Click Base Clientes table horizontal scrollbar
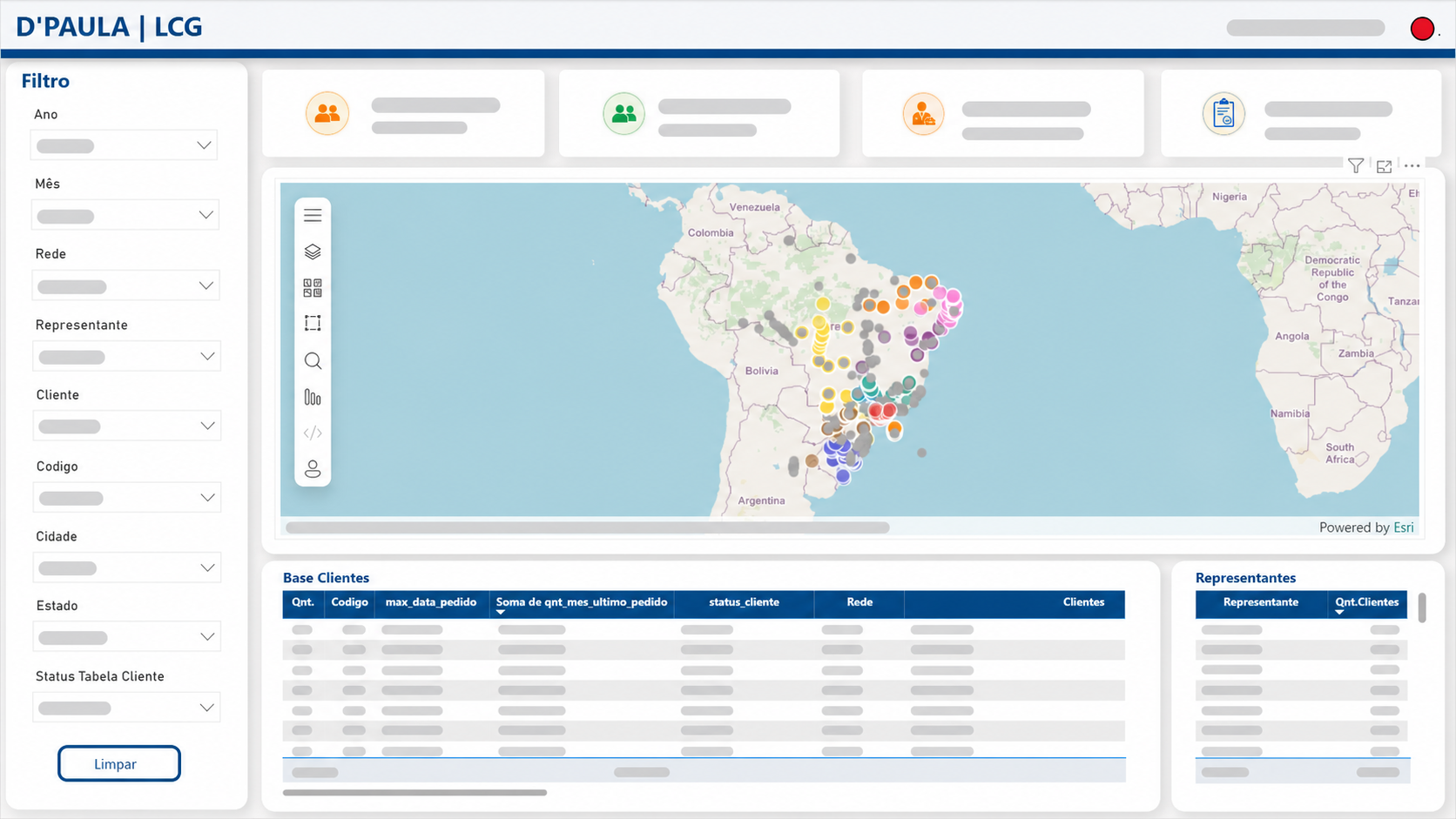The height and width of the screenshot is (819, 1456). [415, 793]
